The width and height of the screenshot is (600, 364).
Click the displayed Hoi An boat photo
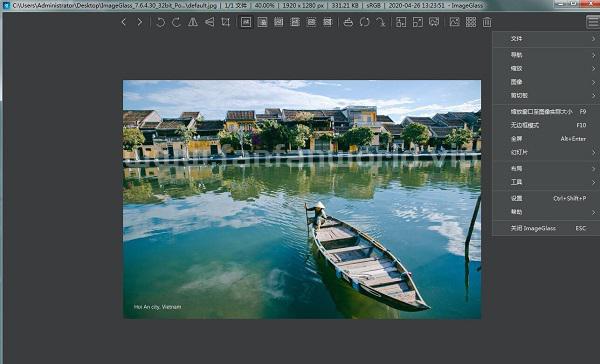pyautogui.click(x=302, y=199)
